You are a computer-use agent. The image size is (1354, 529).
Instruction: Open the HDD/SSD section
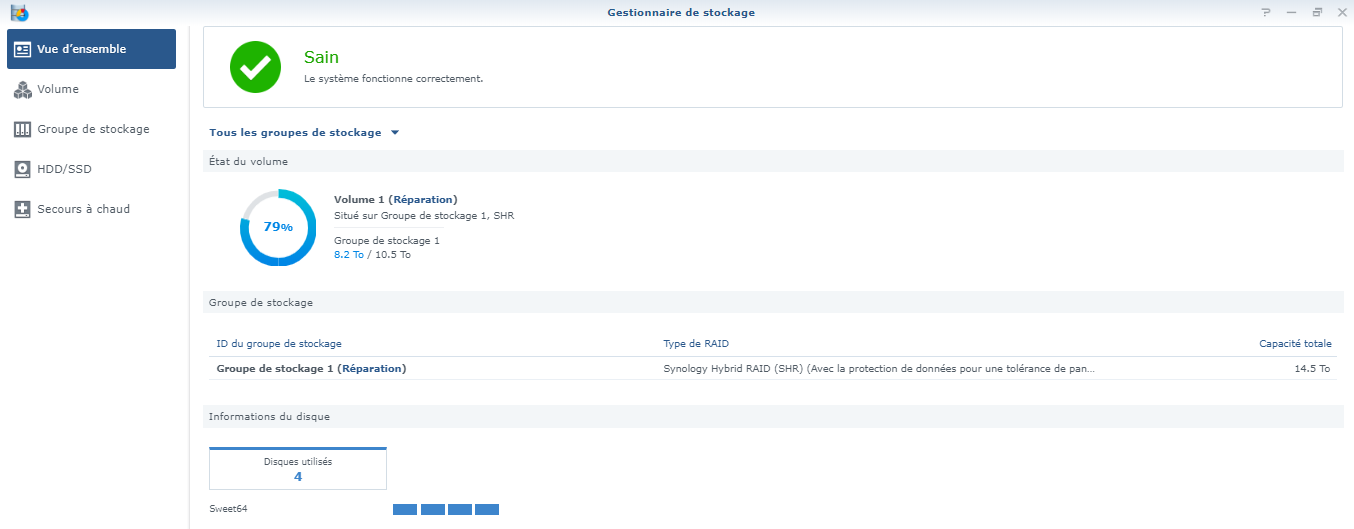[x=91, y=169]
